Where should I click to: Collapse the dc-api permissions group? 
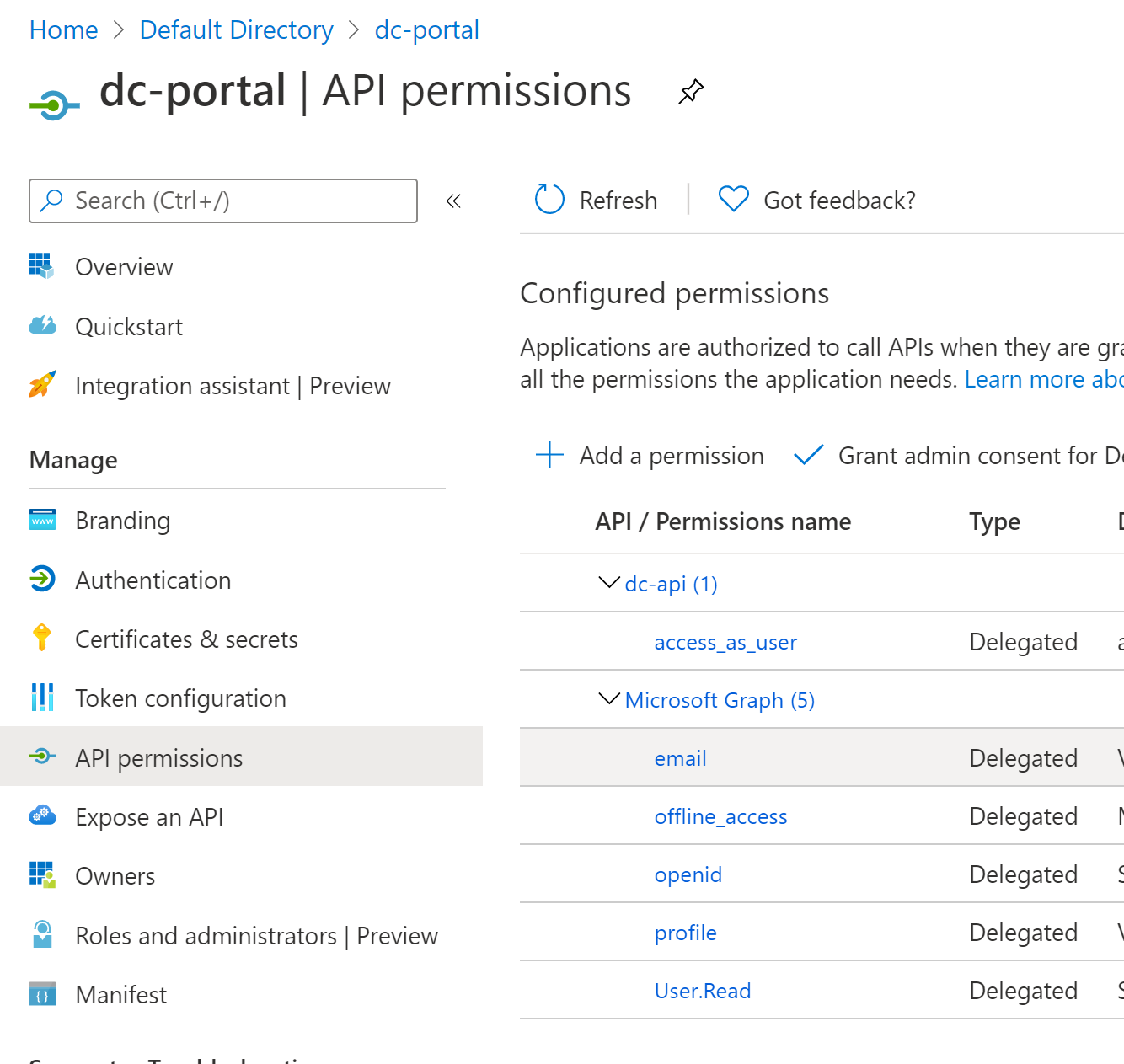point(608,582)
